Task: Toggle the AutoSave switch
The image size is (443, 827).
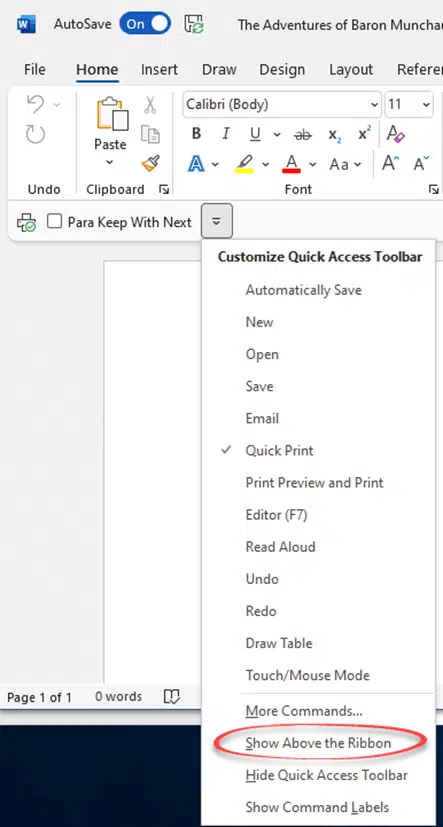Action: (x=145, y=24)
